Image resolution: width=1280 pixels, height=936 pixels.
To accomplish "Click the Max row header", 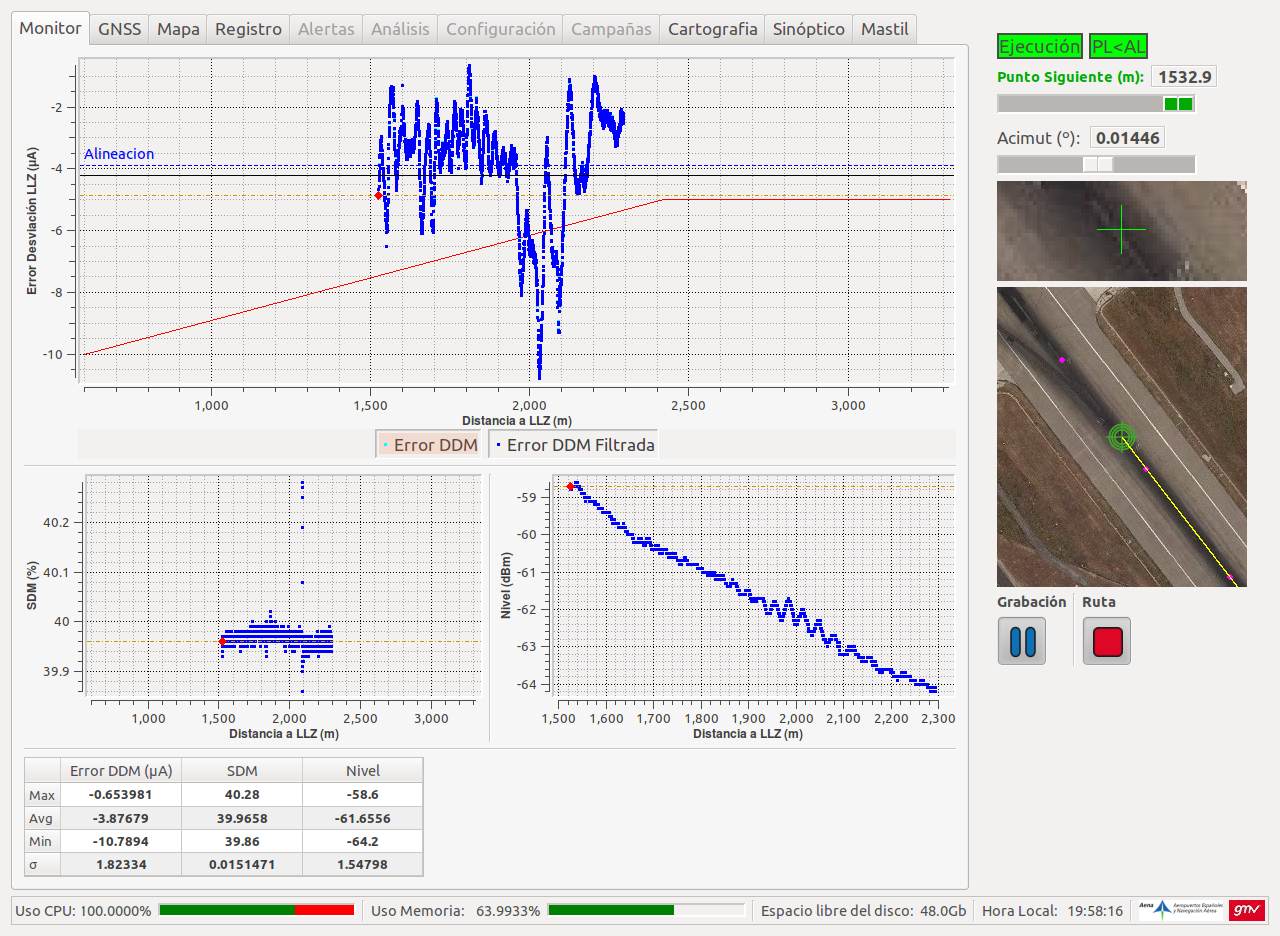I will pyautogui.click(x=43, y=794).
